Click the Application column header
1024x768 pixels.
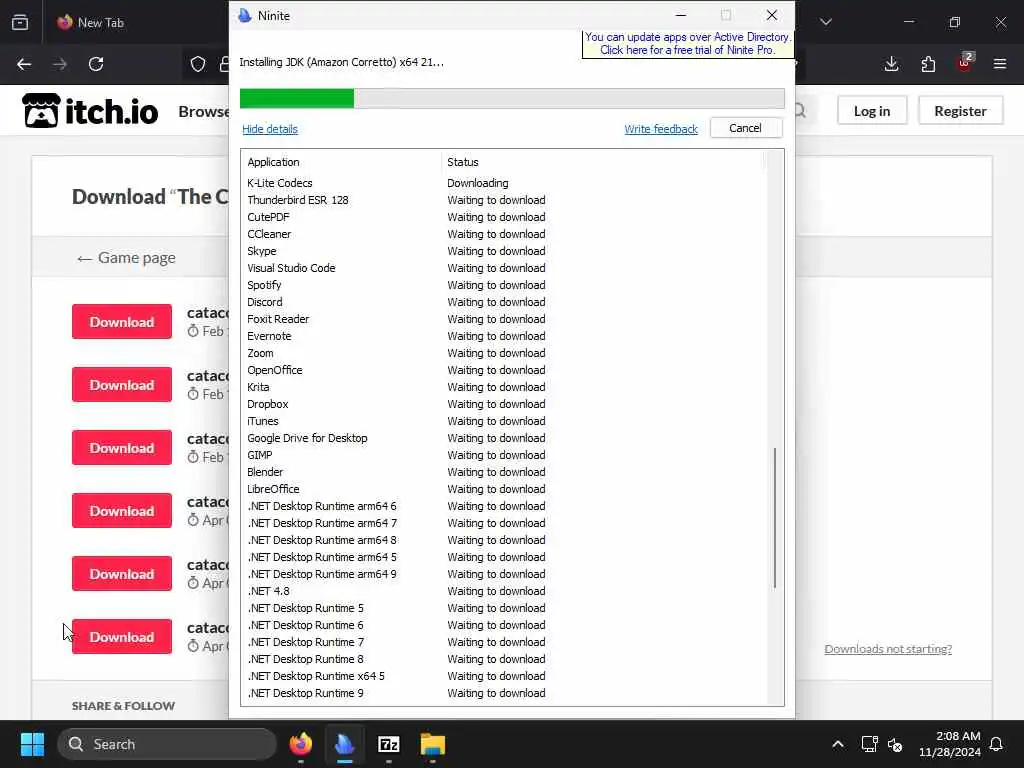pos(273,162)
